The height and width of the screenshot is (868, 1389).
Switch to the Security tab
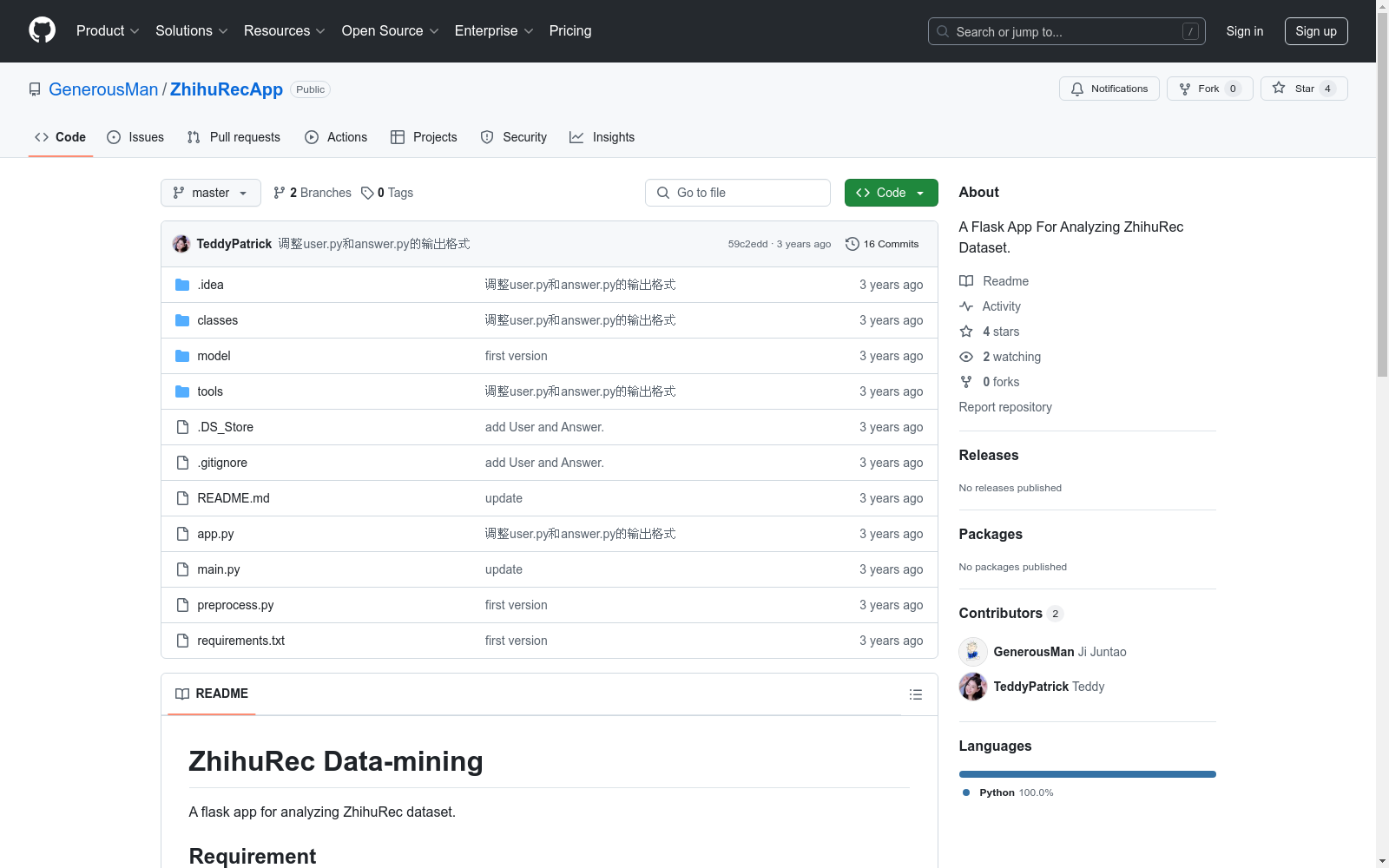click(514, 137)
